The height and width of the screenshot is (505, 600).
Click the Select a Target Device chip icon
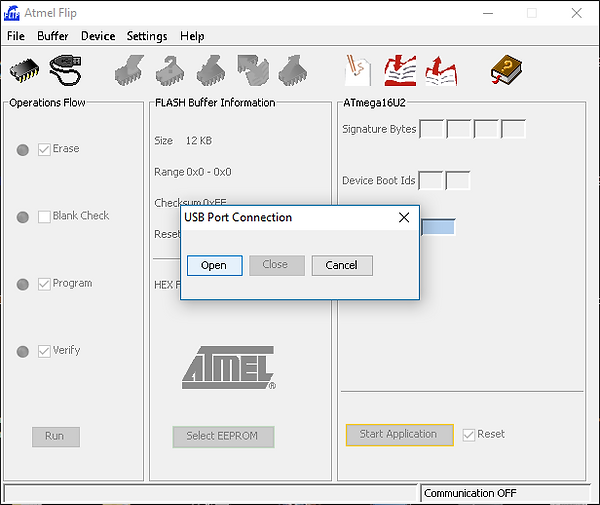(x=24, y=70)
